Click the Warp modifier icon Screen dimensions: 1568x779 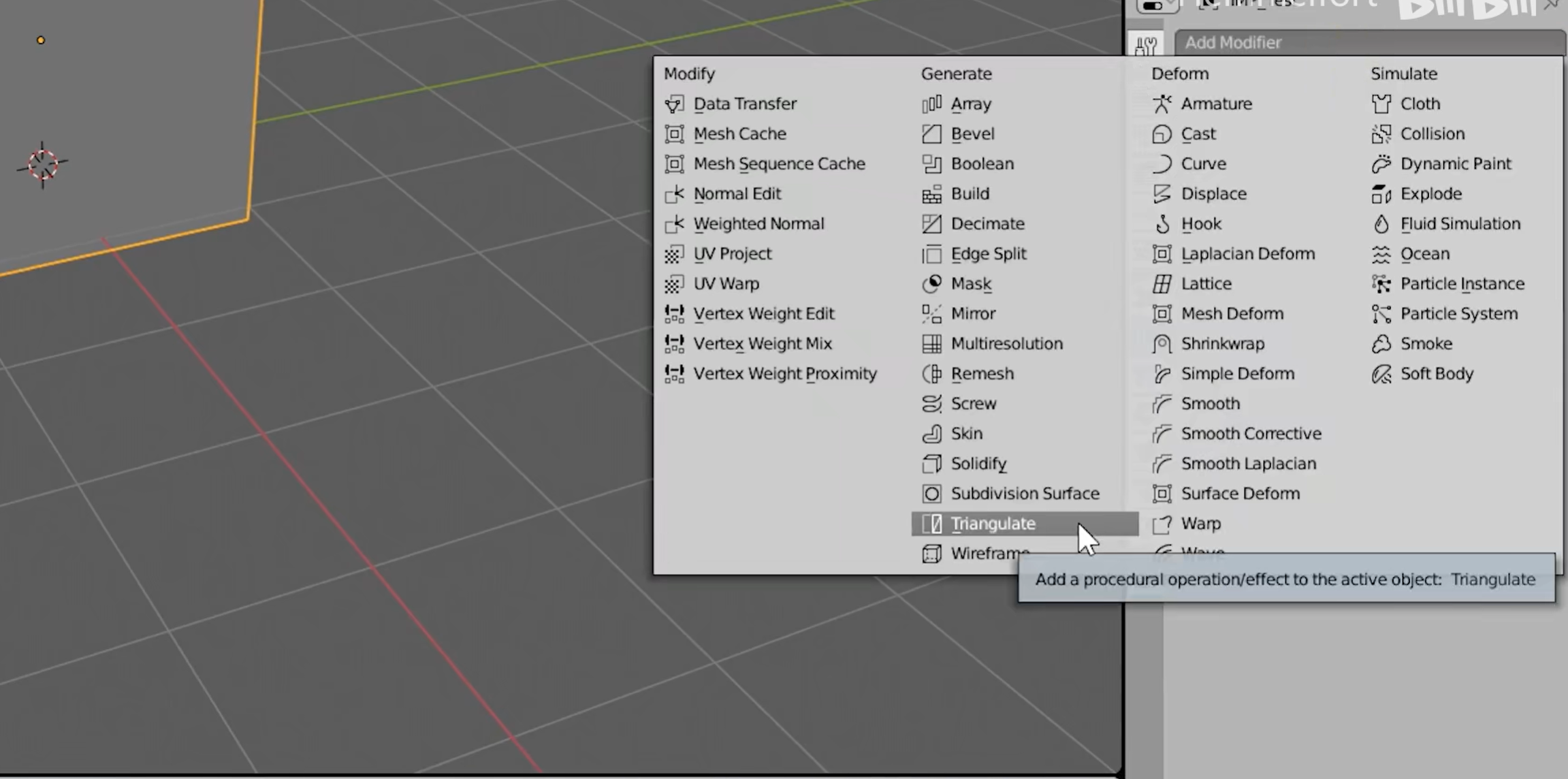pyautogui.click(x=1162, y=523)
